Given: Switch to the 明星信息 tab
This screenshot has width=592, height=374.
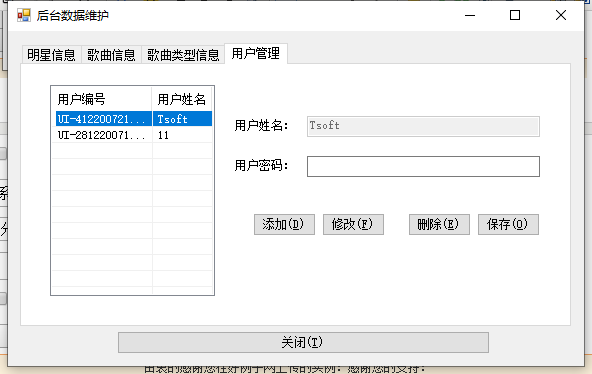Looking at the screenshot, I should point(51,55).
